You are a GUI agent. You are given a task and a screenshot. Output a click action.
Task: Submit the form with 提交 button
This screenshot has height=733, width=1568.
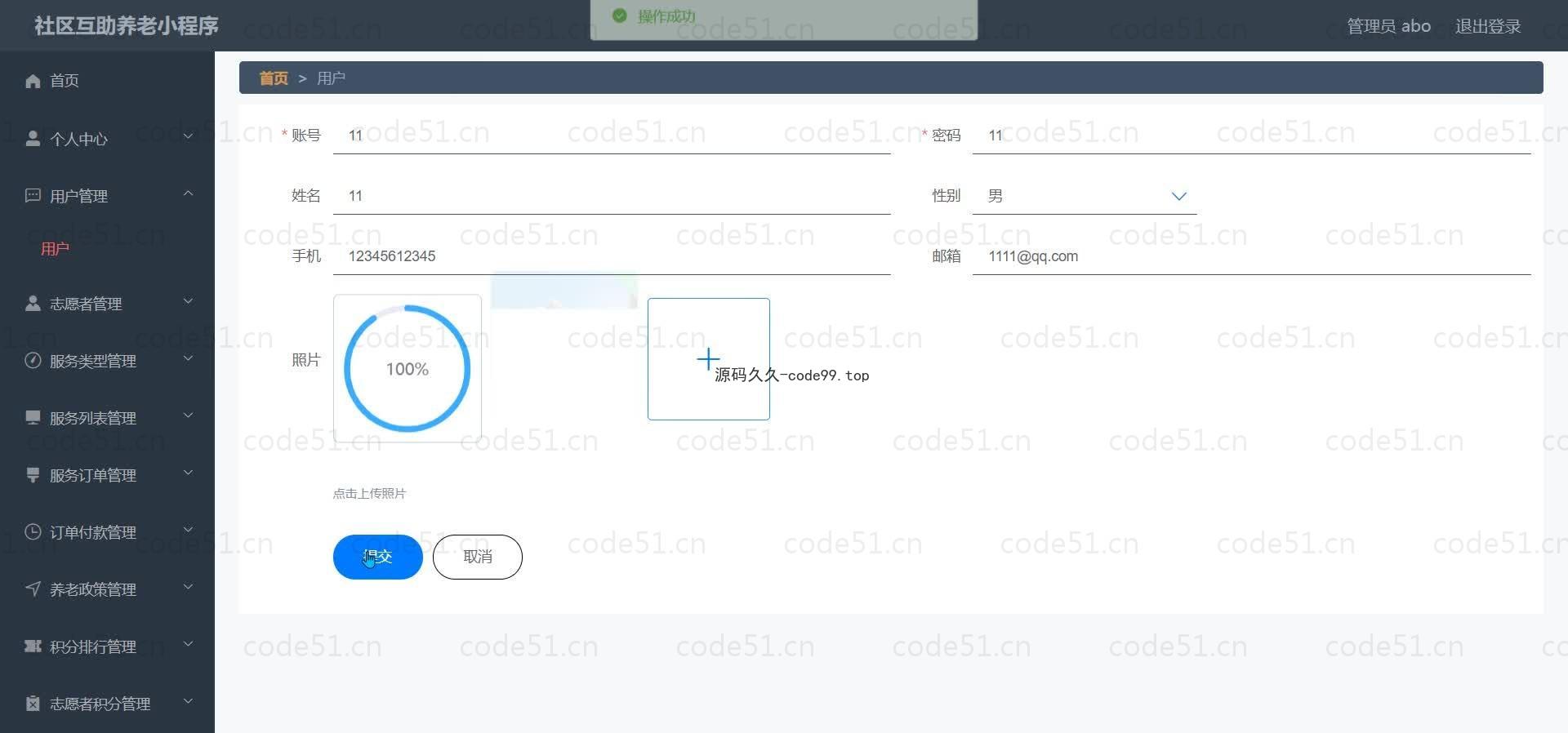click(x=377, y=557)
